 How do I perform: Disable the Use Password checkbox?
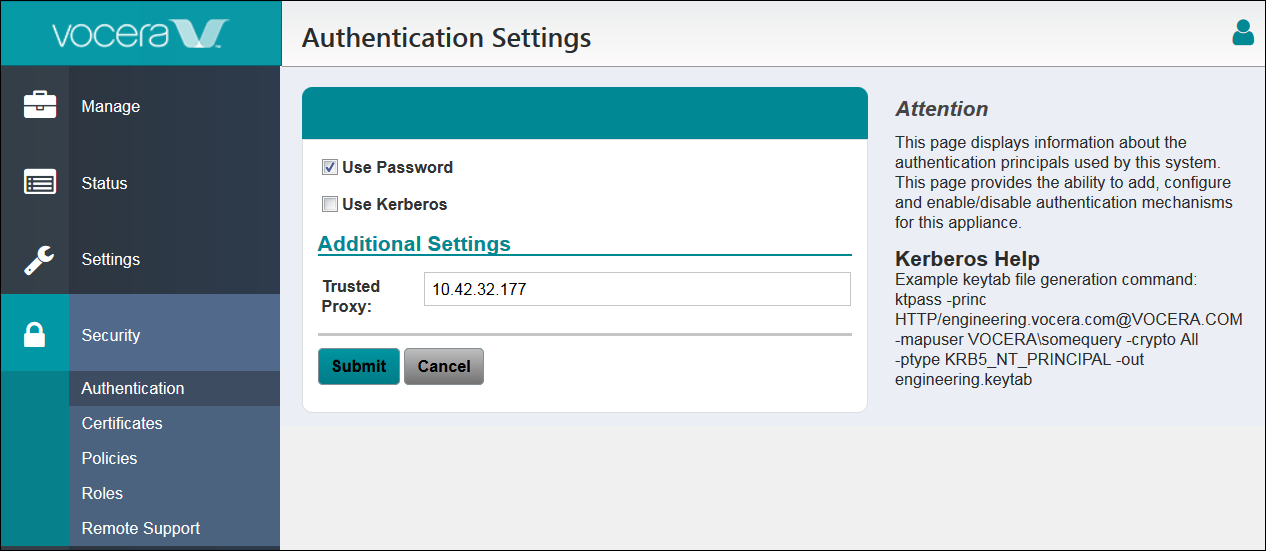[330, 167]
